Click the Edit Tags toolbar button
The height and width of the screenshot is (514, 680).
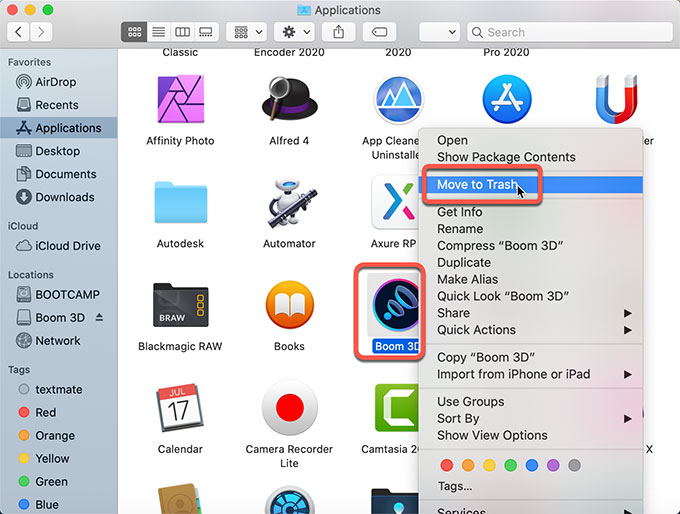pyautogui.click(x=379, y=32)
